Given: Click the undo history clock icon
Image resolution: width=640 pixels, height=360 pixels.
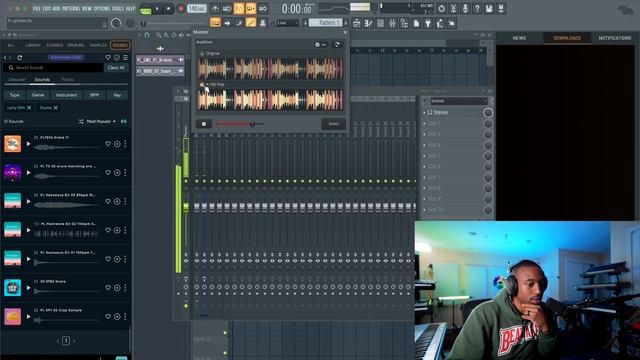Looking at the screenshot, I should click(441, 9).
